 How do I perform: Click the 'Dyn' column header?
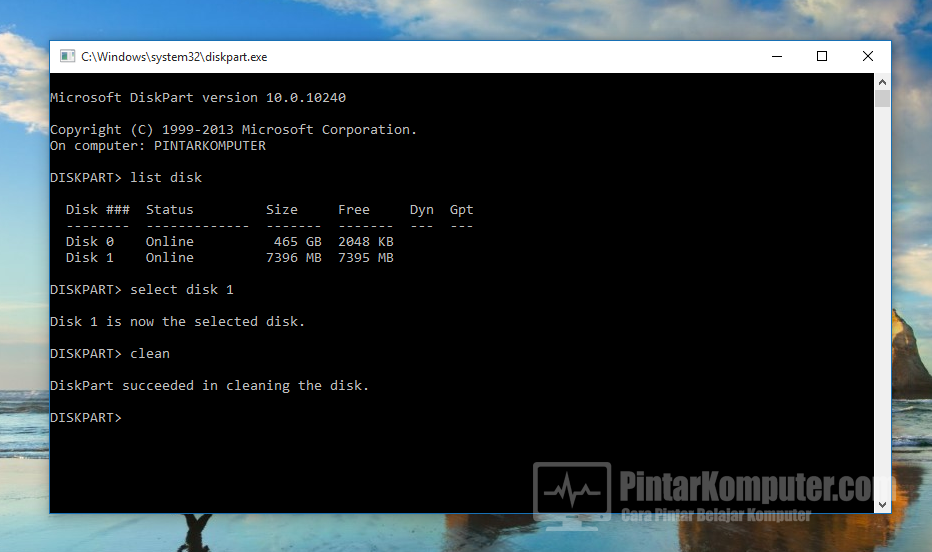pos(421,210)
